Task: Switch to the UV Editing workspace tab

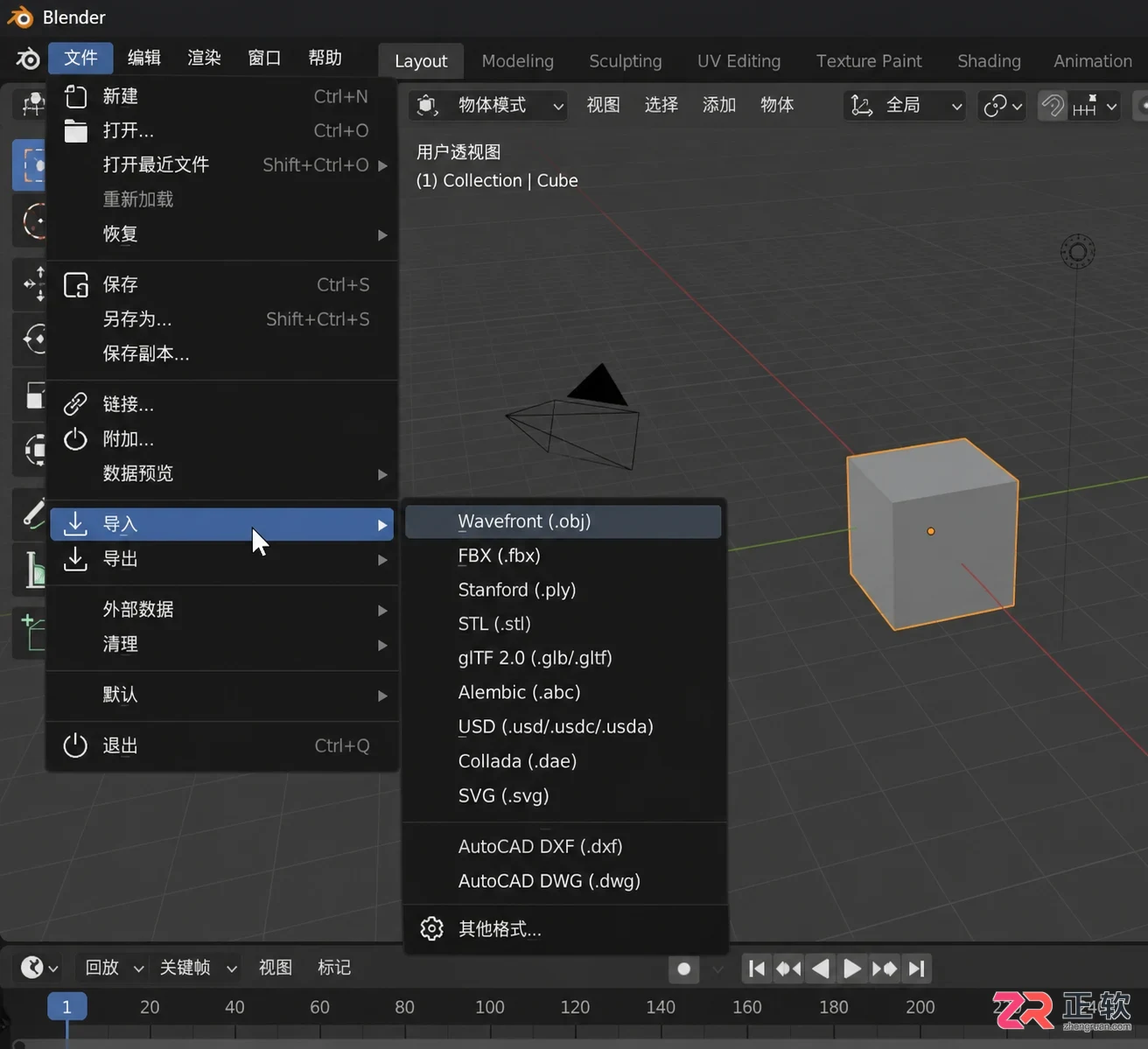Action: point(739,60)
